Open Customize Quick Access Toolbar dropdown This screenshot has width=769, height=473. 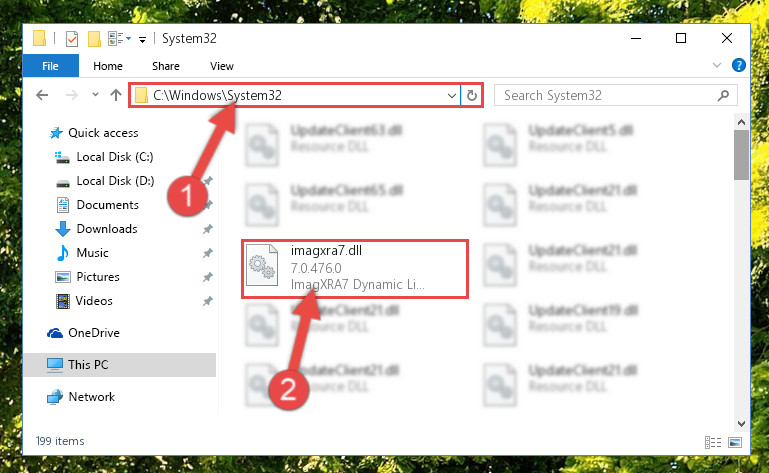tap(142, 39)
